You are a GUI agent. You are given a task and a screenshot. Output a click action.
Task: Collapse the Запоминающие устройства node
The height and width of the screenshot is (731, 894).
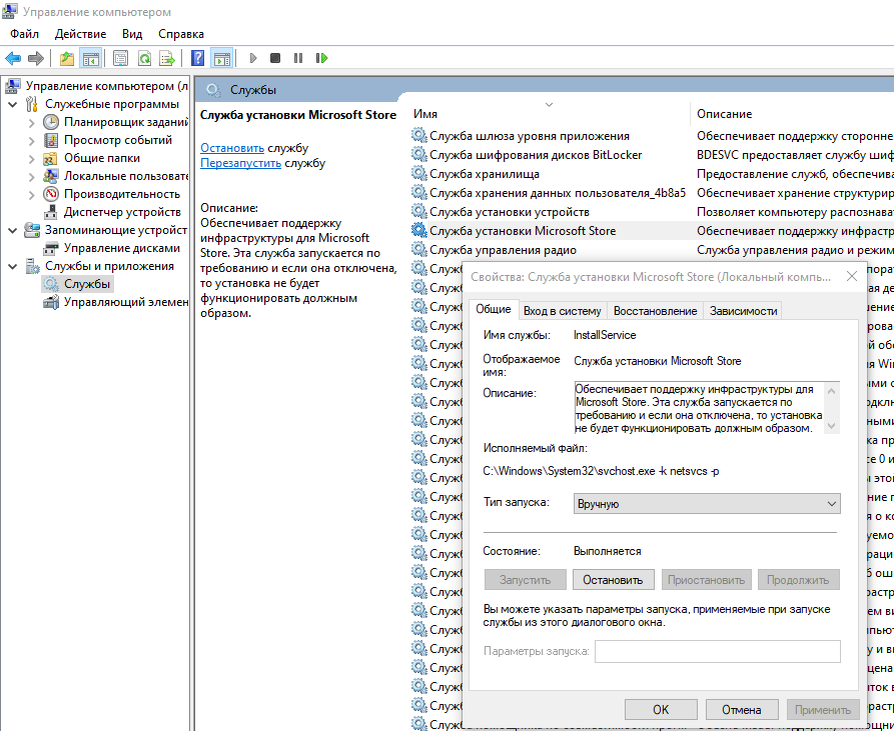[13, 230]
